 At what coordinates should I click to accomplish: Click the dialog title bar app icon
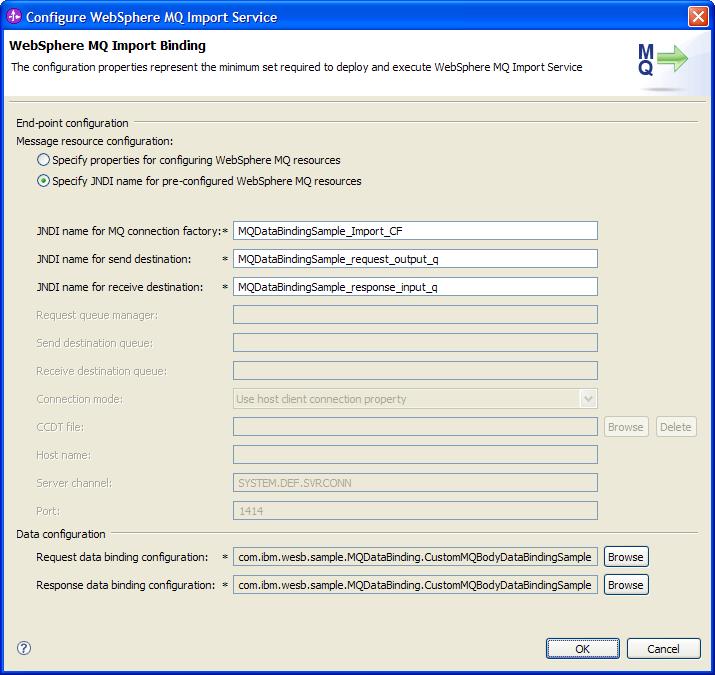click(x=14, y=17)
